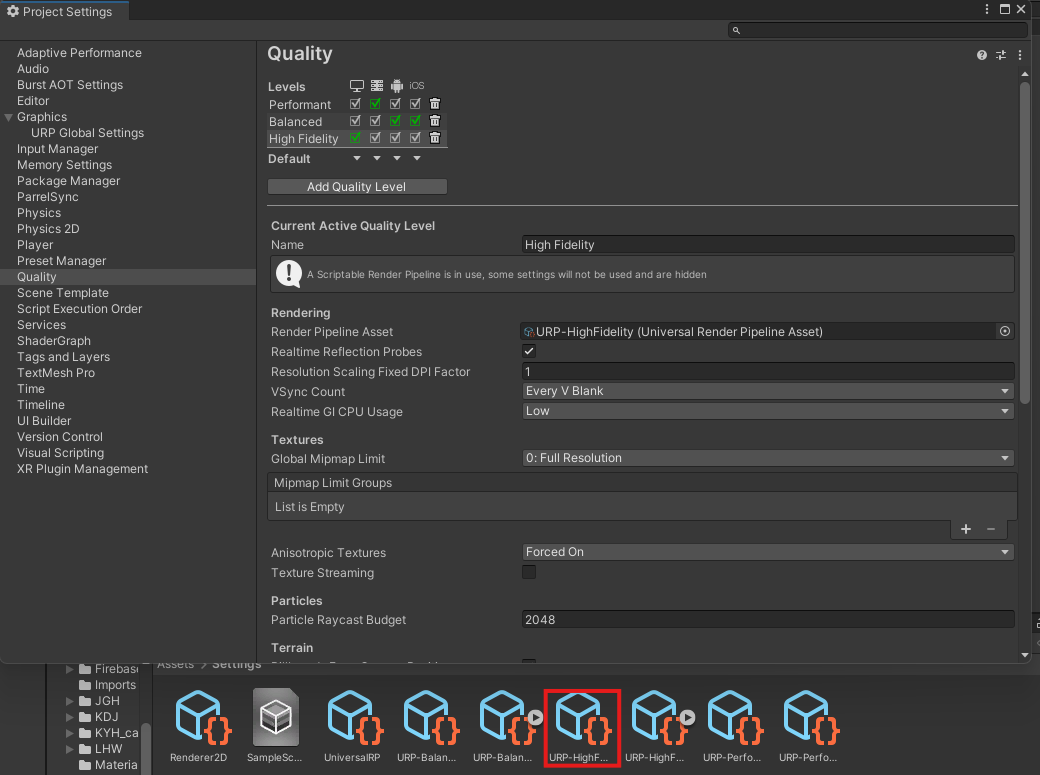Open iOS Default quality dropdown
The image size is (1040, 775).
(417, 158)
